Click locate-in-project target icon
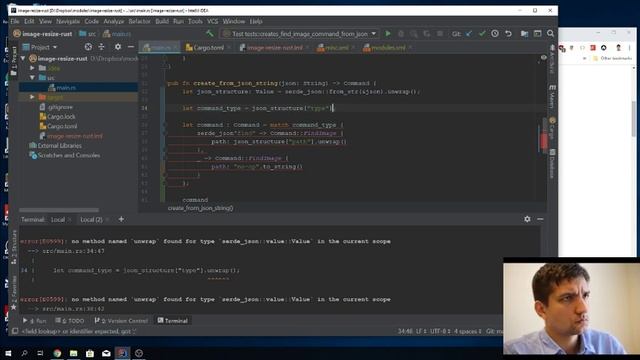The height and width of the screenshot is (360, 640). (88, 47)
